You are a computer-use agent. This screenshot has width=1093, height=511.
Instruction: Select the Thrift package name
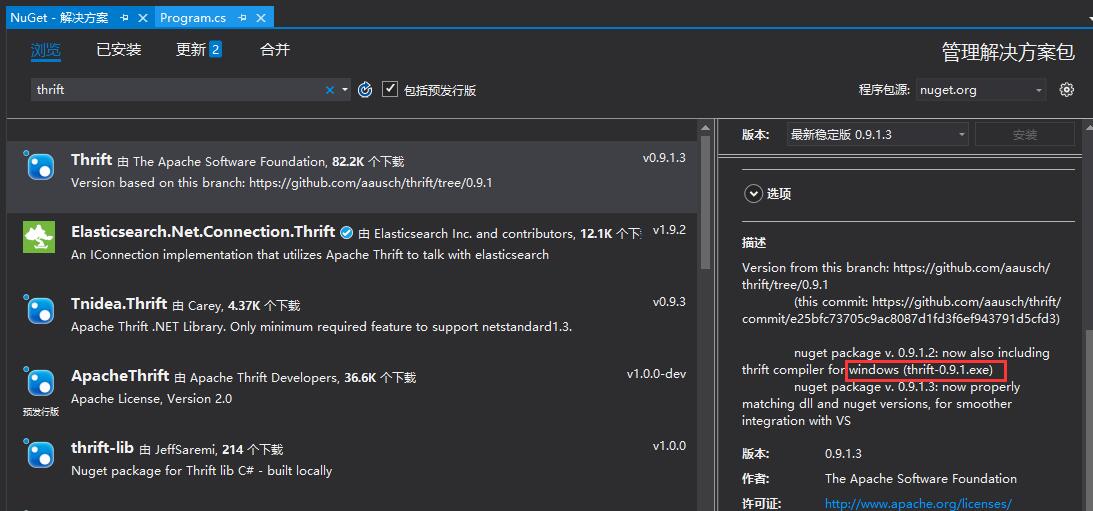pos(91,160)
